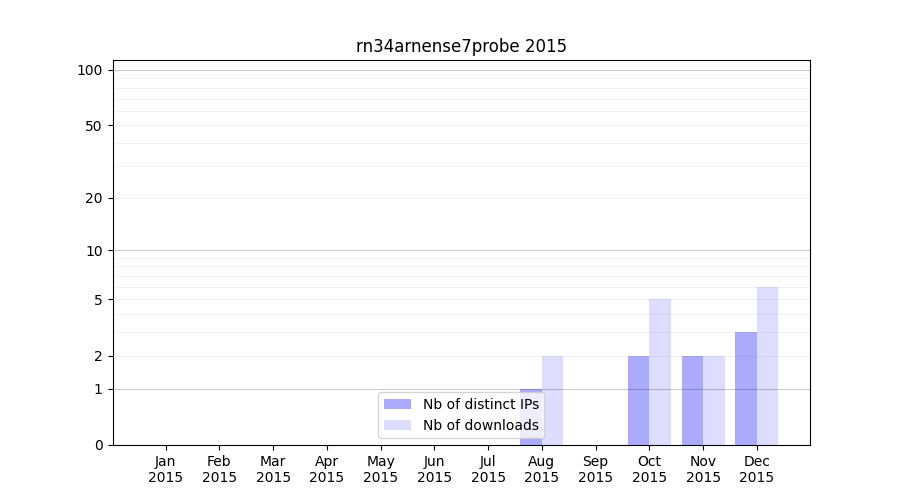Select the 'Nb of downloads' legend label
Screen dimensions: 900x500
pyautogui.click(x=480, y=425)
